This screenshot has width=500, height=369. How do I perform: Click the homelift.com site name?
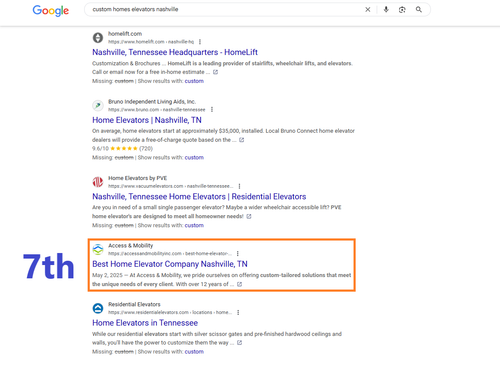click(x=125, y=34)
